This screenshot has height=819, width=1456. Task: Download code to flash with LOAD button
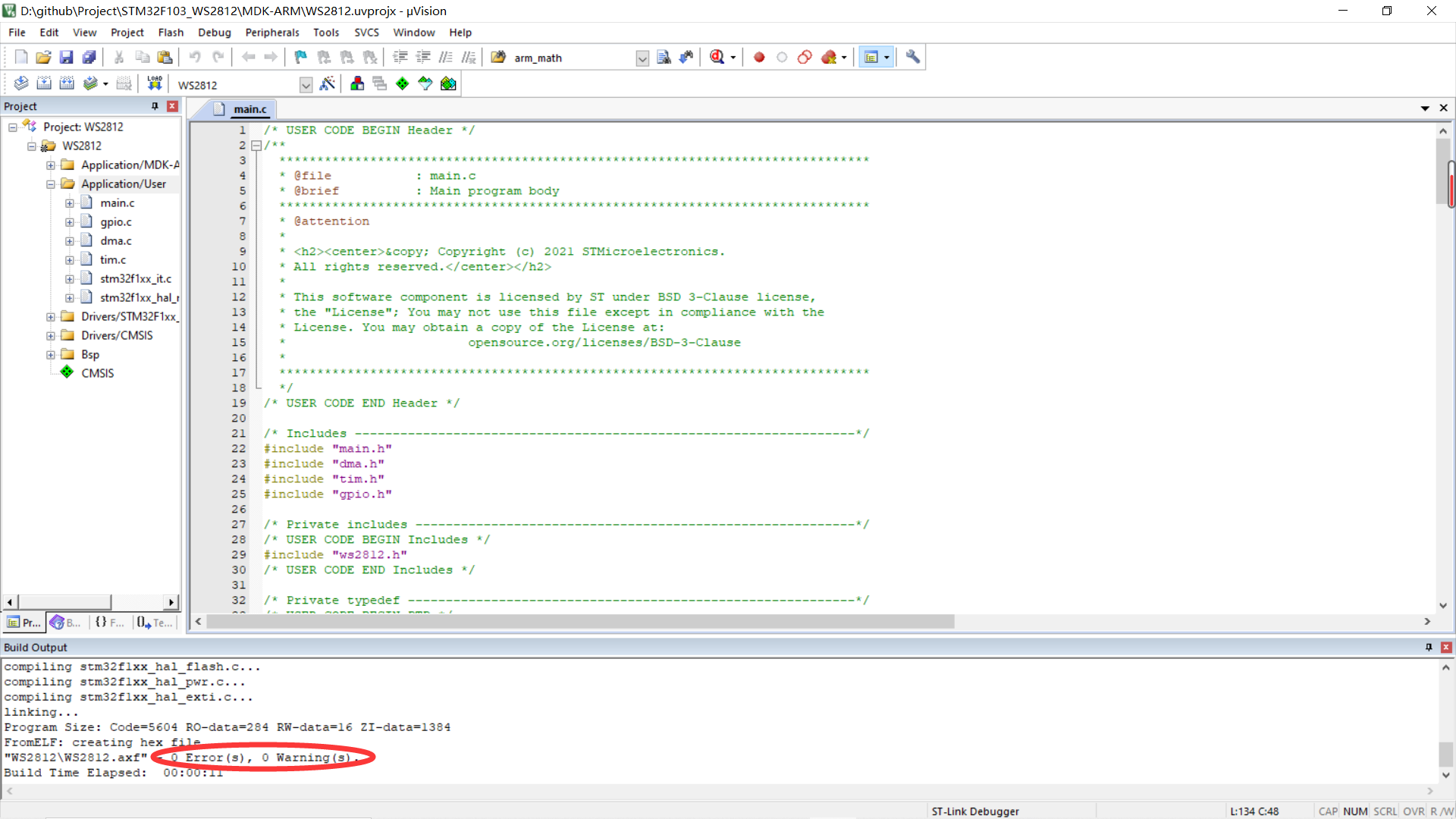pos(154,83)
